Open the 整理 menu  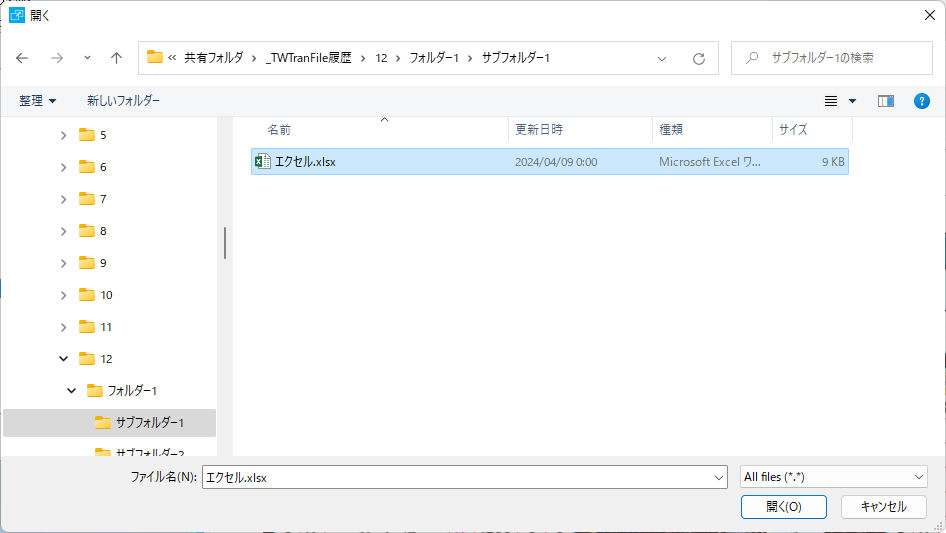[38, 101]
